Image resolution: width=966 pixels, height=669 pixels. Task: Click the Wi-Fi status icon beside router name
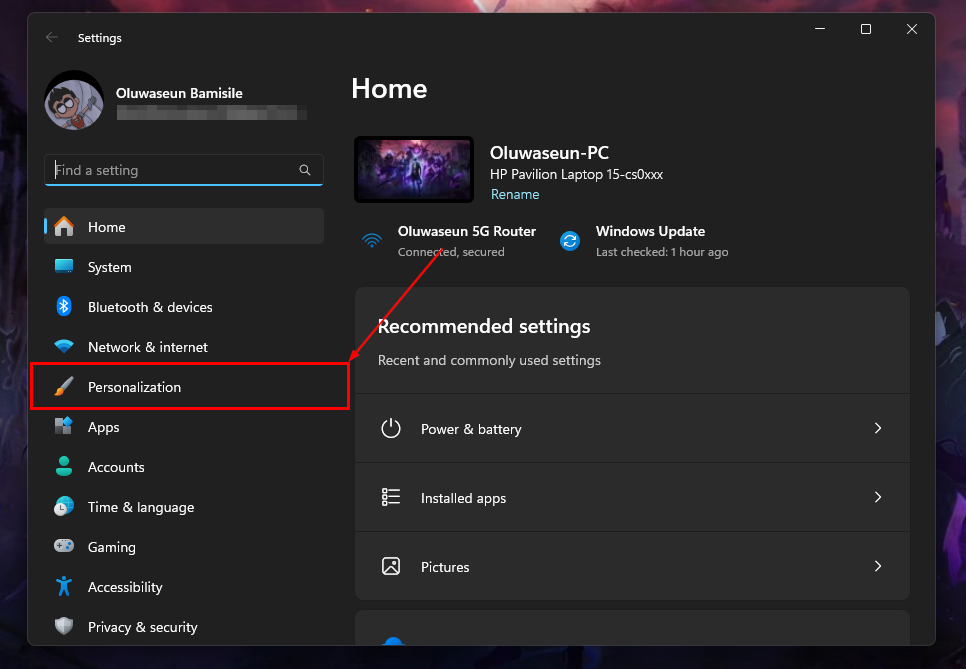click(x=372, y=240)
